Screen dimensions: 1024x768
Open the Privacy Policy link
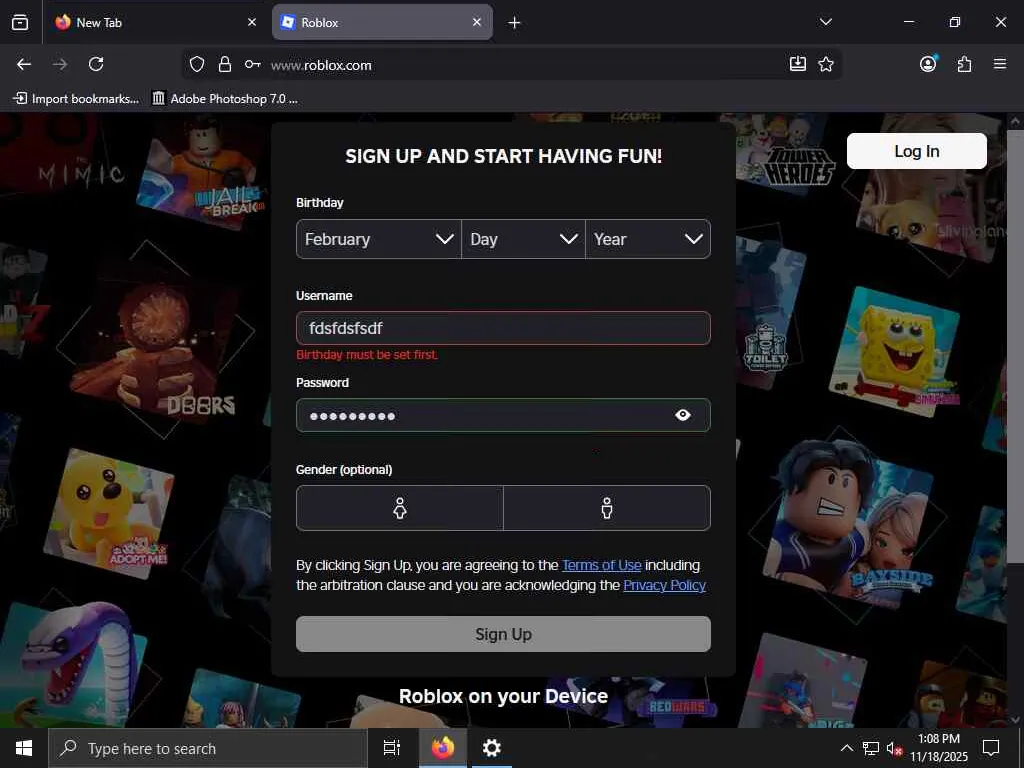point(664,585)
